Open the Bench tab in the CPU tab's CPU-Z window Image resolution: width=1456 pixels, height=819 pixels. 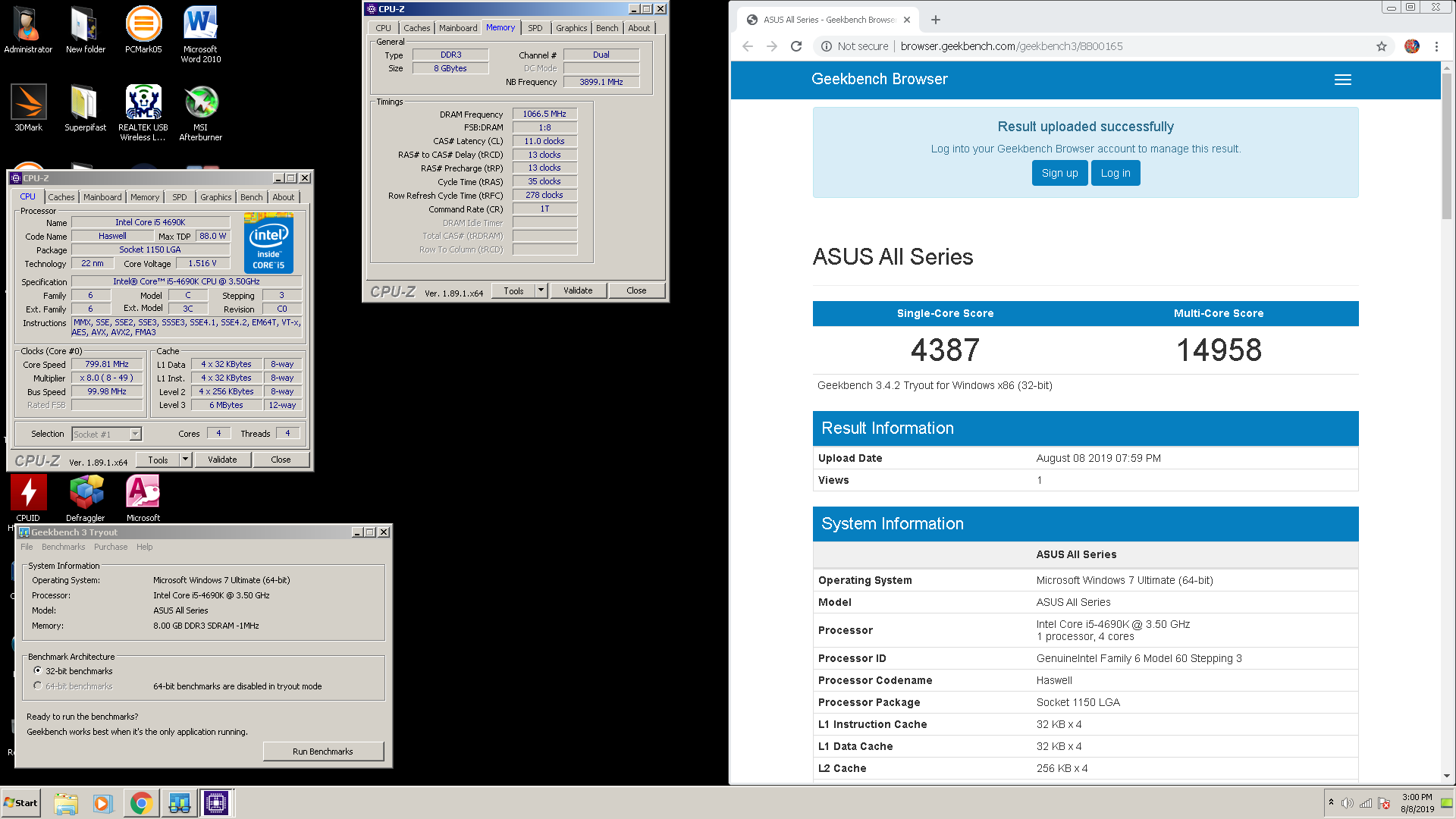click(x=252, y=197)
